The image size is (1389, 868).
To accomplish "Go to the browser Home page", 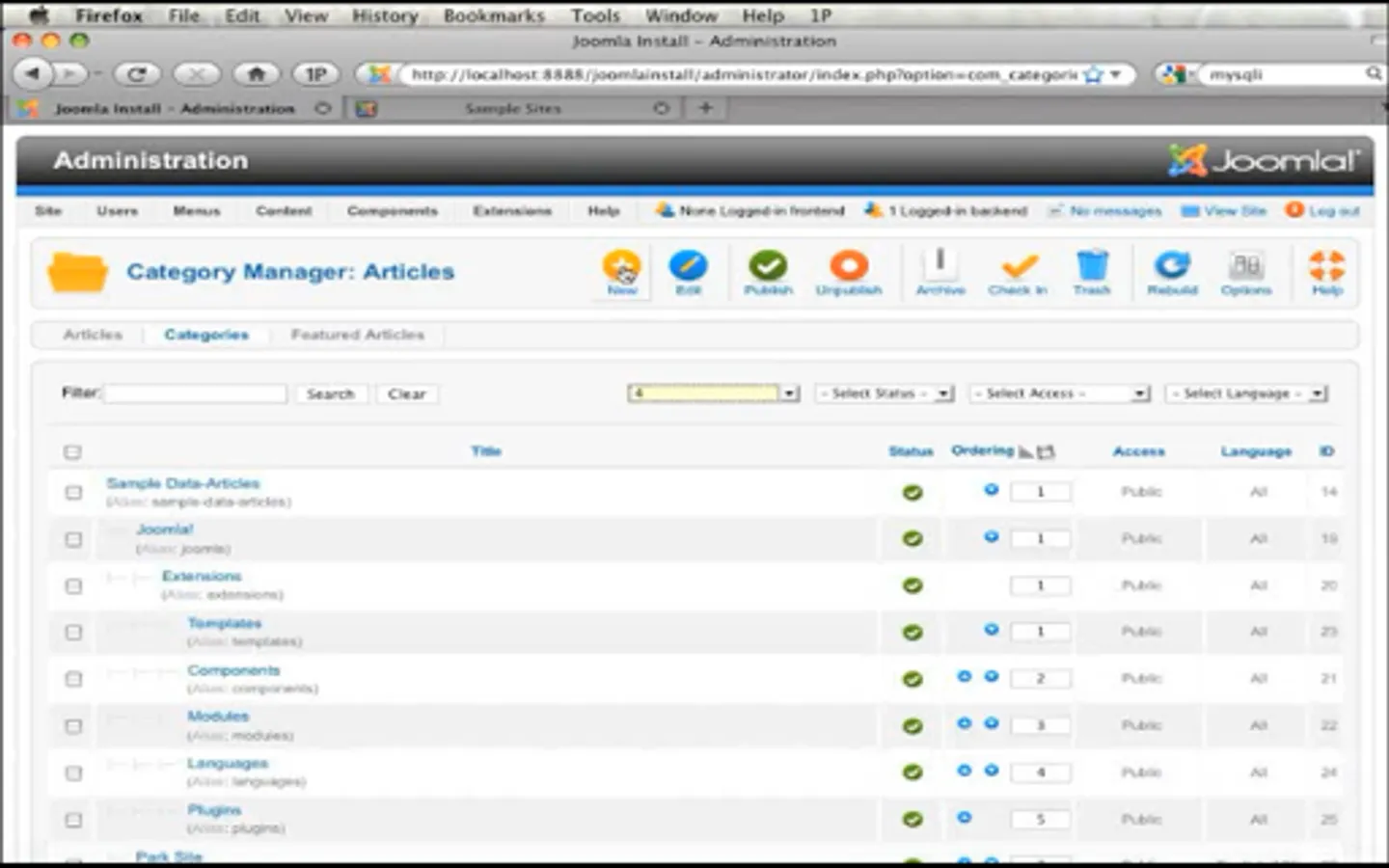I will (257, 73).
